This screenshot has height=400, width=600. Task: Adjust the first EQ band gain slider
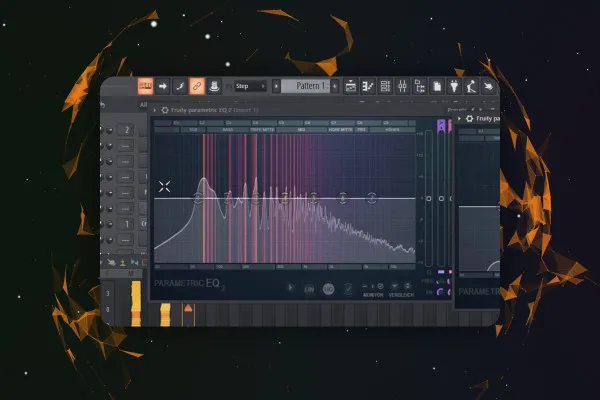pyautogui.click(x=429, y=198)
